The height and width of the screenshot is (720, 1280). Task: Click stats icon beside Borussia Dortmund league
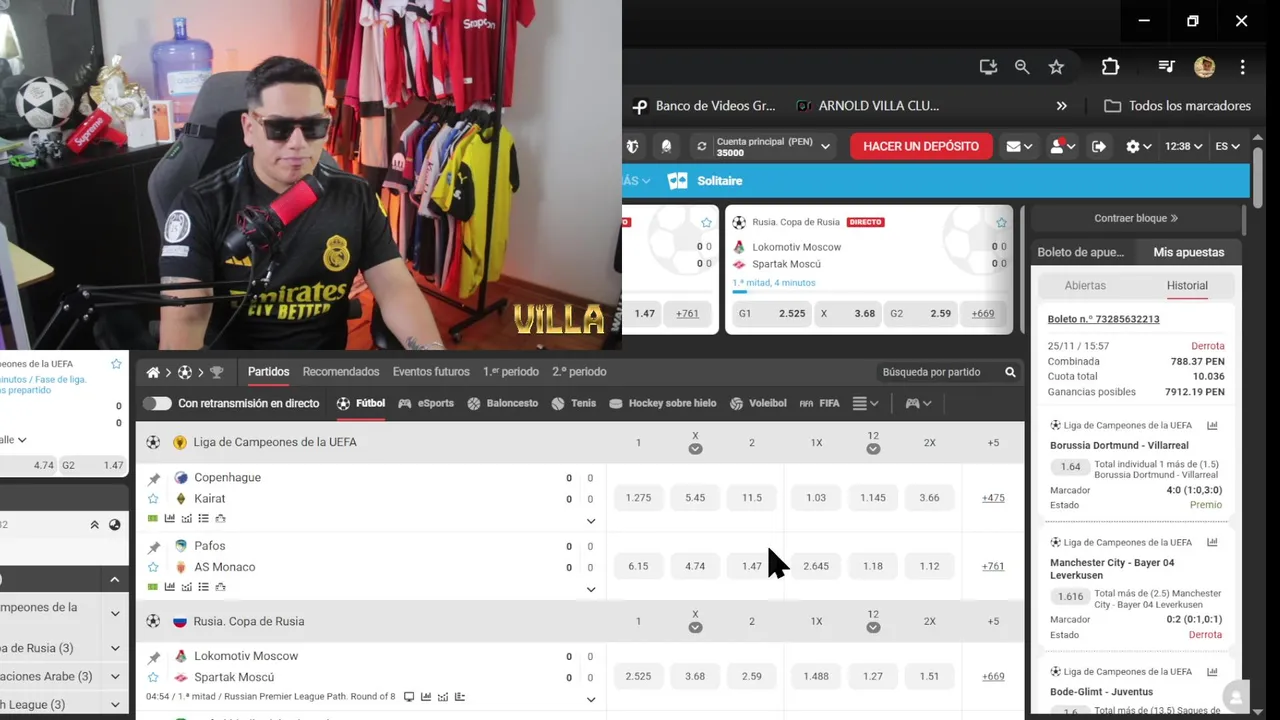[1212, 425]
